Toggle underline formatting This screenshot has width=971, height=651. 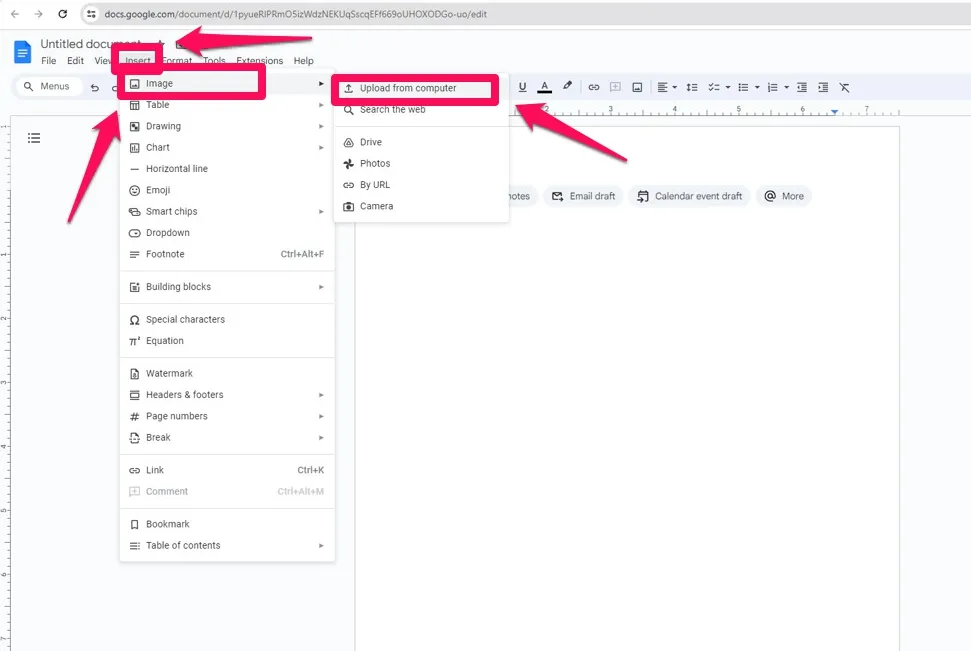[x=522, y=87]
